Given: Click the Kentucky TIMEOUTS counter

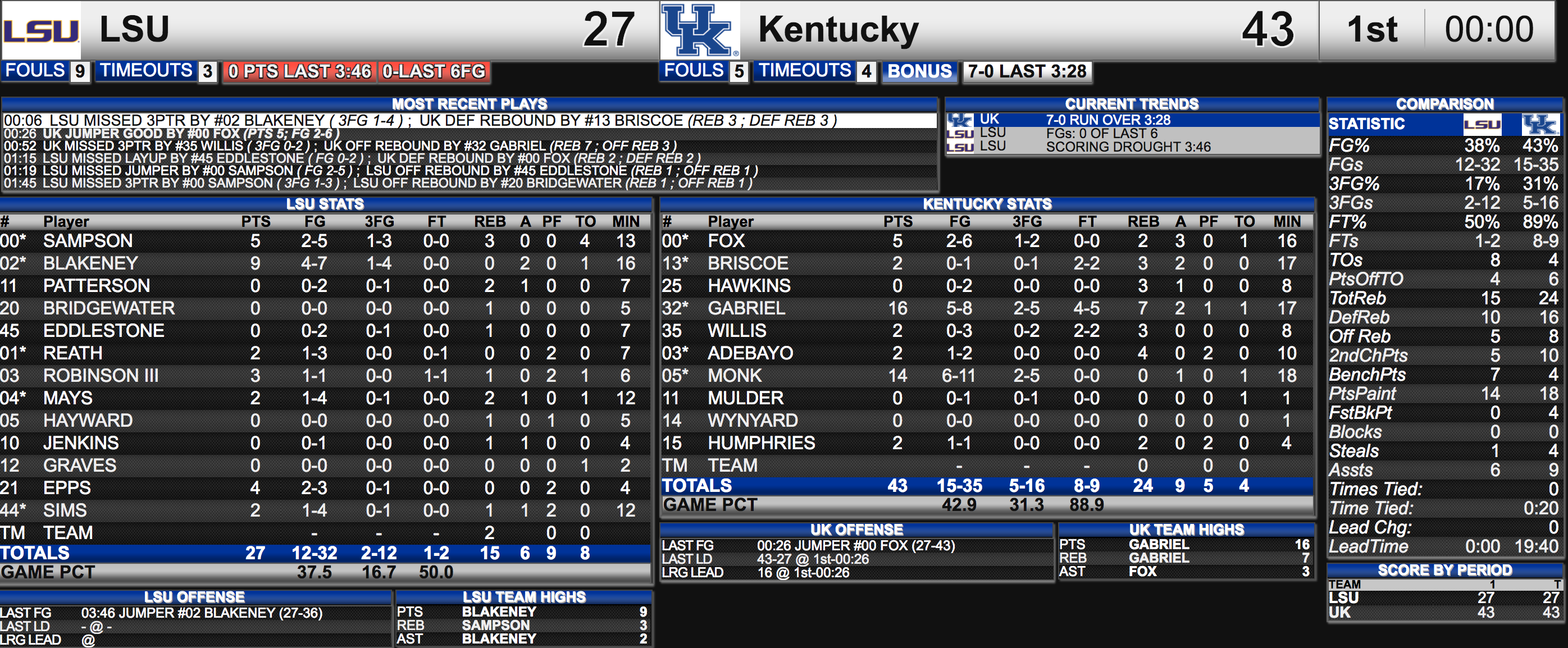Looking at the screenshot, I should click(x=814, y=71).
